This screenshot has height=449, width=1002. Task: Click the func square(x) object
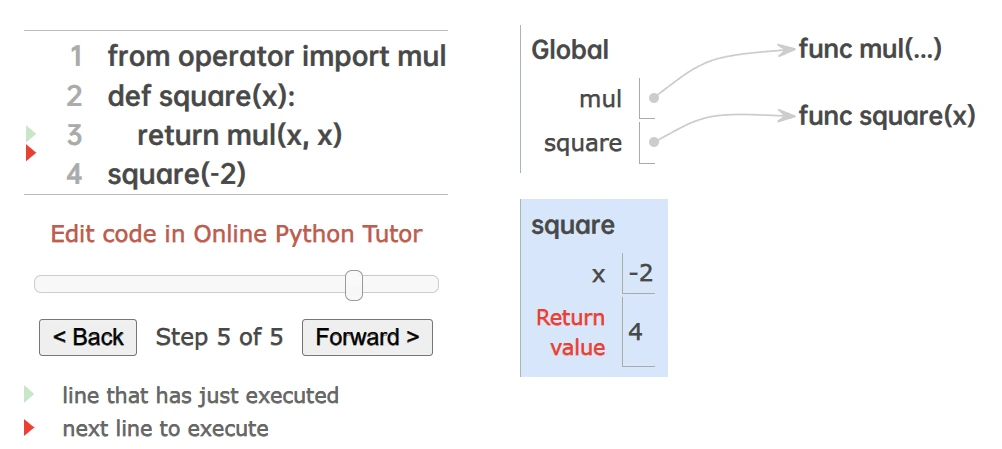pos(887,116)
